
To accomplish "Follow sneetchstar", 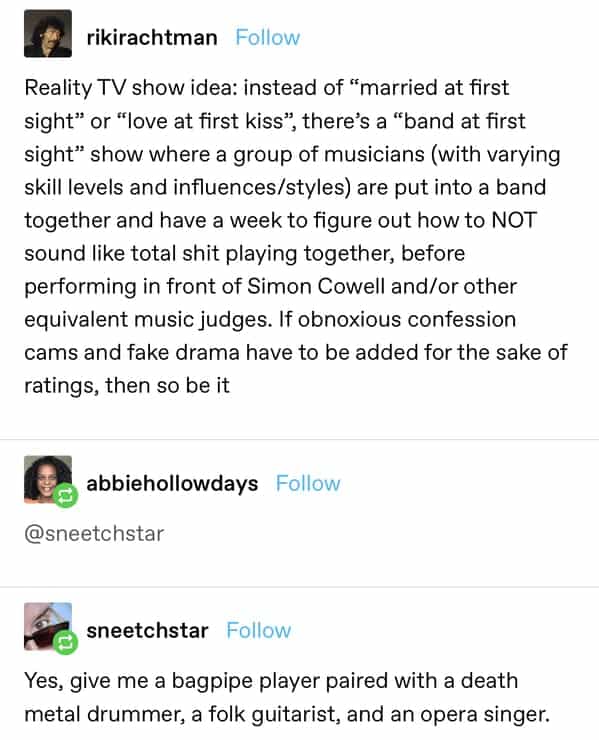I will coord(259,631).
